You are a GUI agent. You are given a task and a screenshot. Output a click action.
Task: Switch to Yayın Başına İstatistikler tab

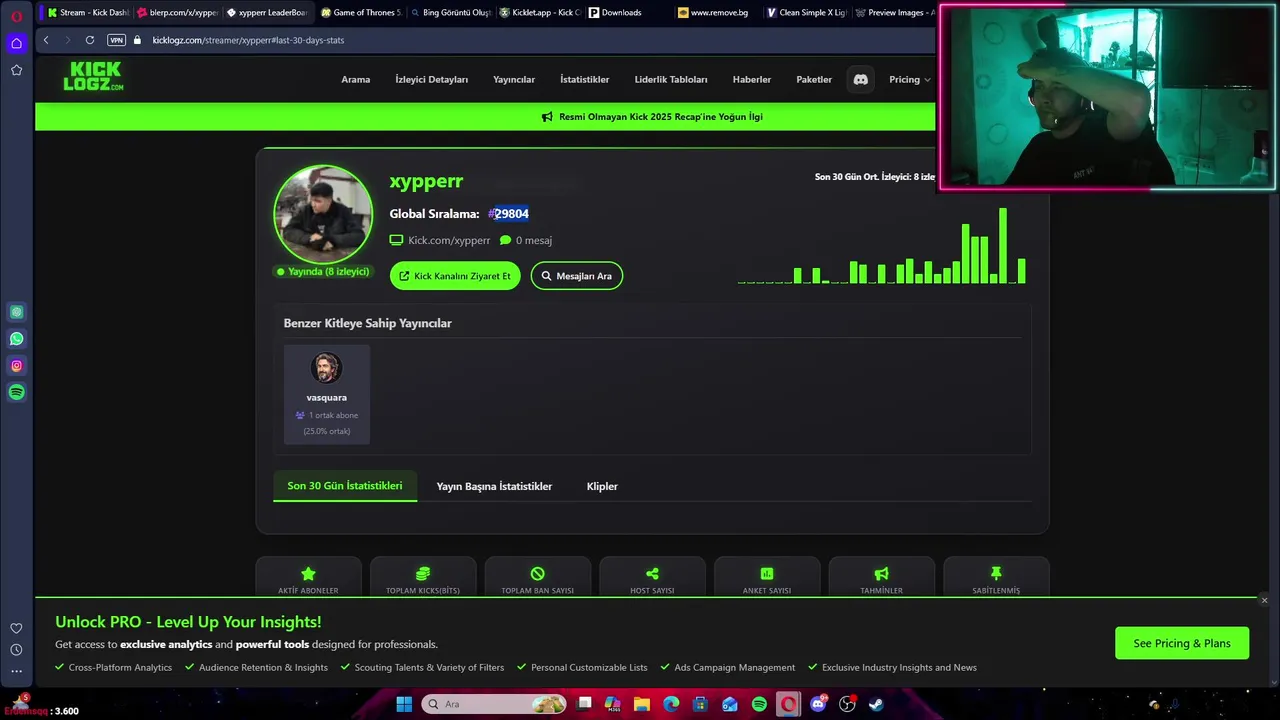(x=494, y=486)
